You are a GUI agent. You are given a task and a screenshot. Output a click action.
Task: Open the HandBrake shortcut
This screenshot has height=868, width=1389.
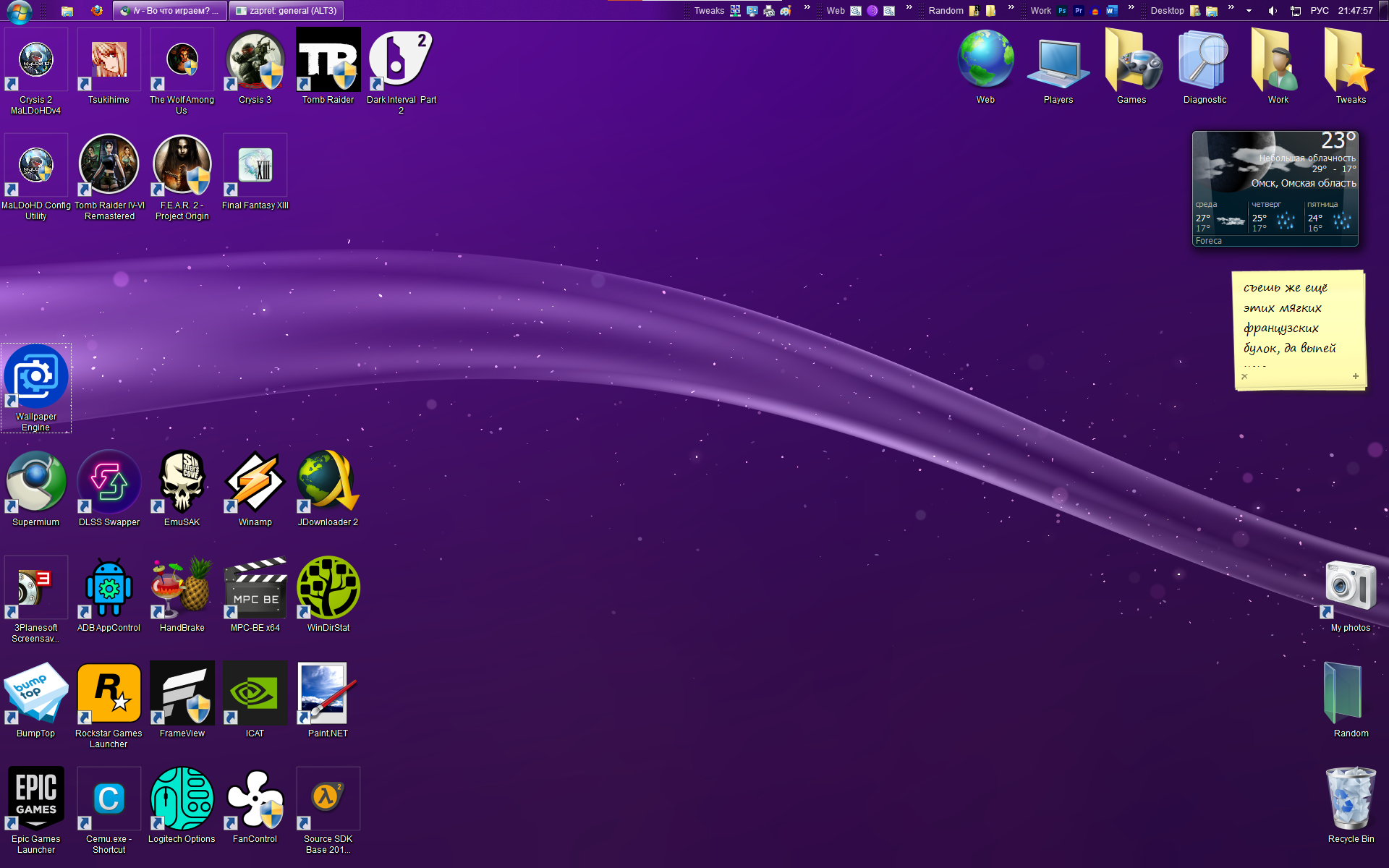click(x=182, y=588)
